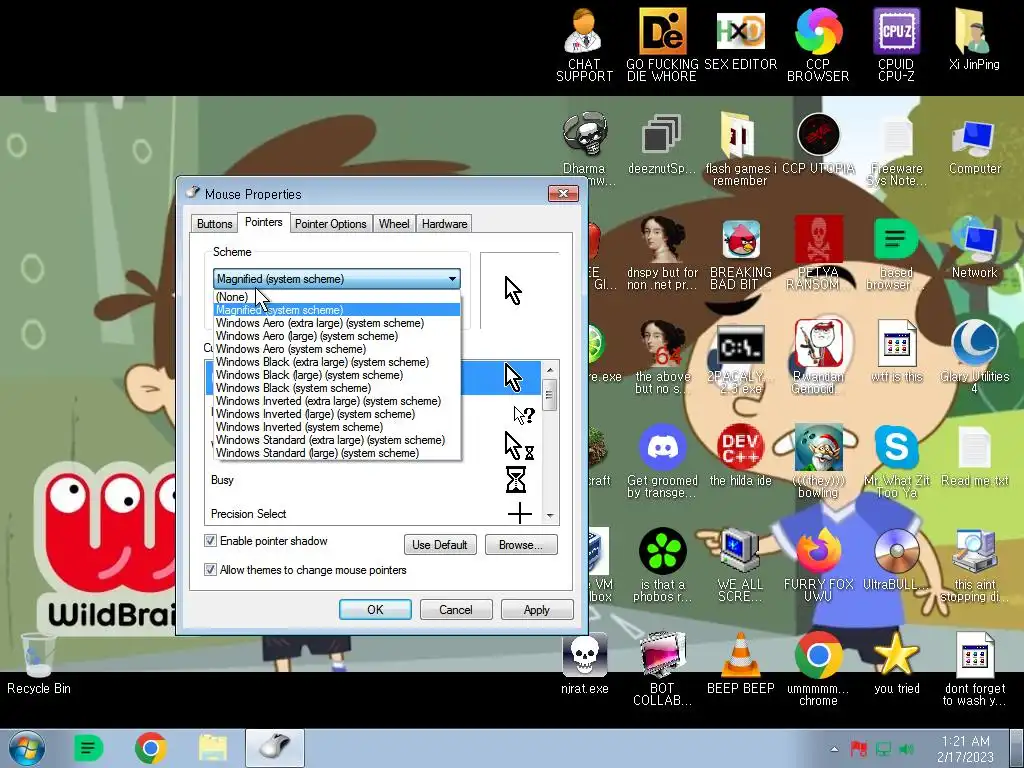Click the Mouse Properties taskbar button
This screenshot has height=768, width=1024.
(x=275, y=748)
